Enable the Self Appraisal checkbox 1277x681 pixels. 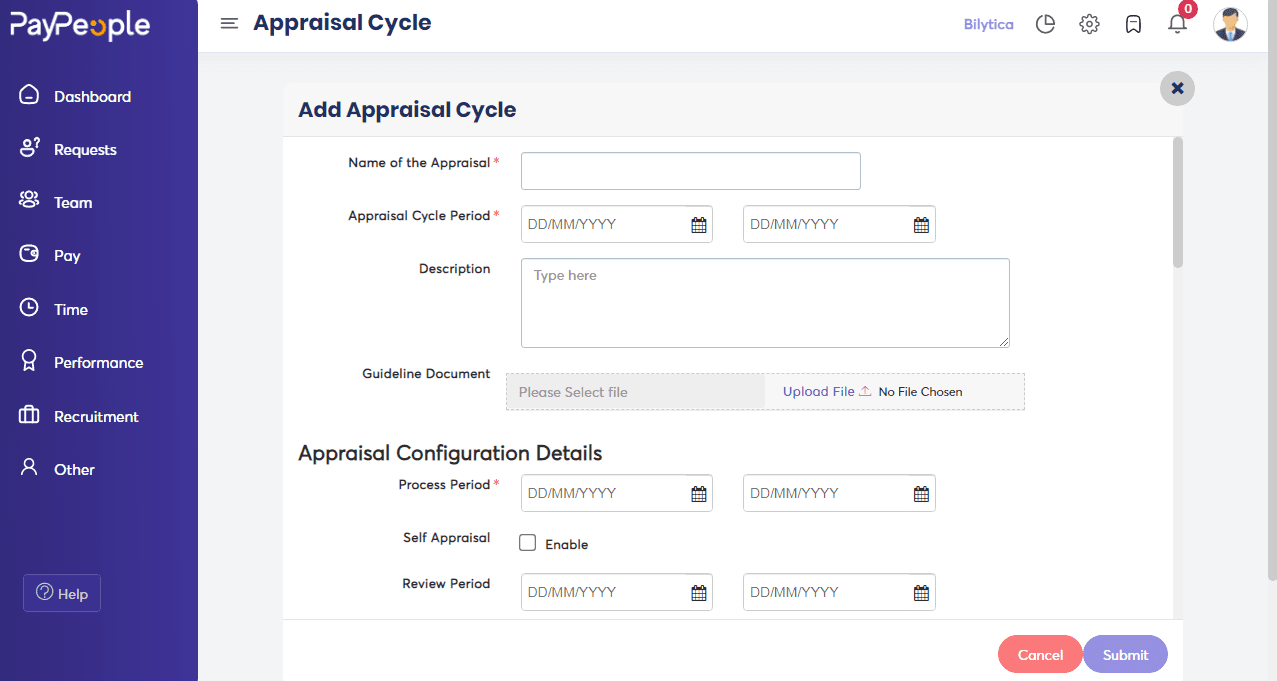(528, 543)
